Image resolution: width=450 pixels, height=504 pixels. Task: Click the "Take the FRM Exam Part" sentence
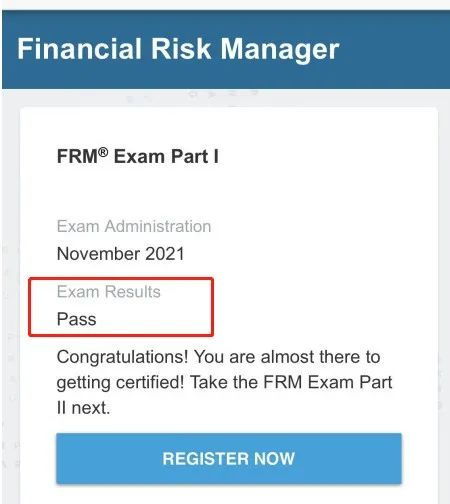click(x=291, y=382)
